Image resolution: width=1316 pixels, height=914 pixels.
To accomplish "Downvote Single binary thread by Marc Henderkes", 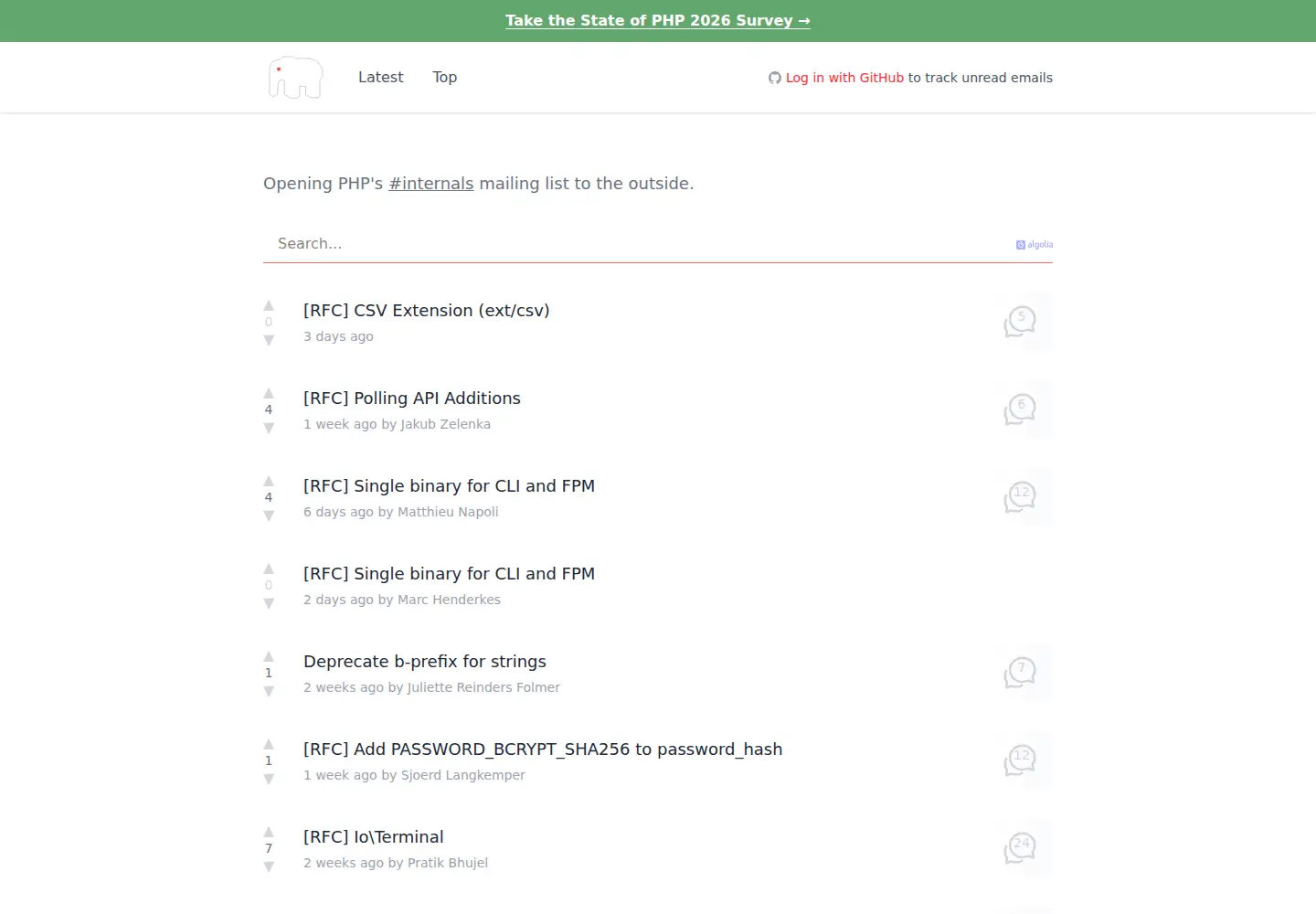I will [269, 603].
